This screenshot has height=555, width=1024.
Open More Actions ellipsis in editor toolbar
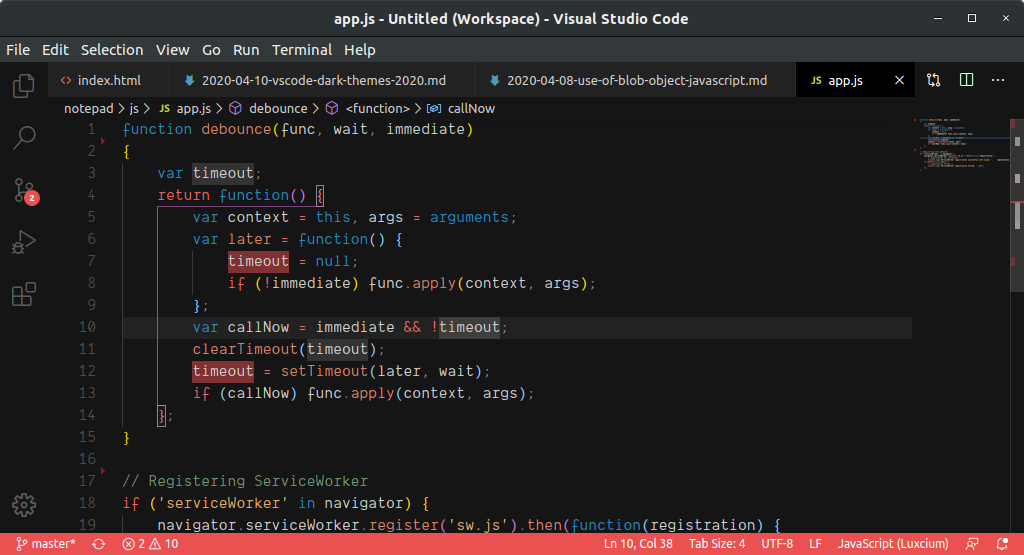(998, 80)
